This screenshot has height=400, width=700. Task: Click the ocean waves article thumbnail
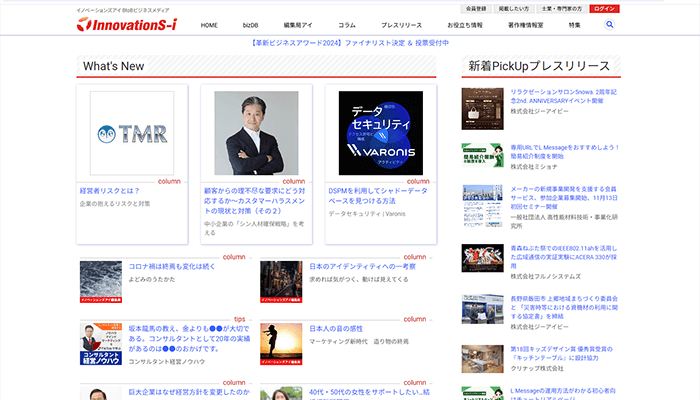(101, 282)
